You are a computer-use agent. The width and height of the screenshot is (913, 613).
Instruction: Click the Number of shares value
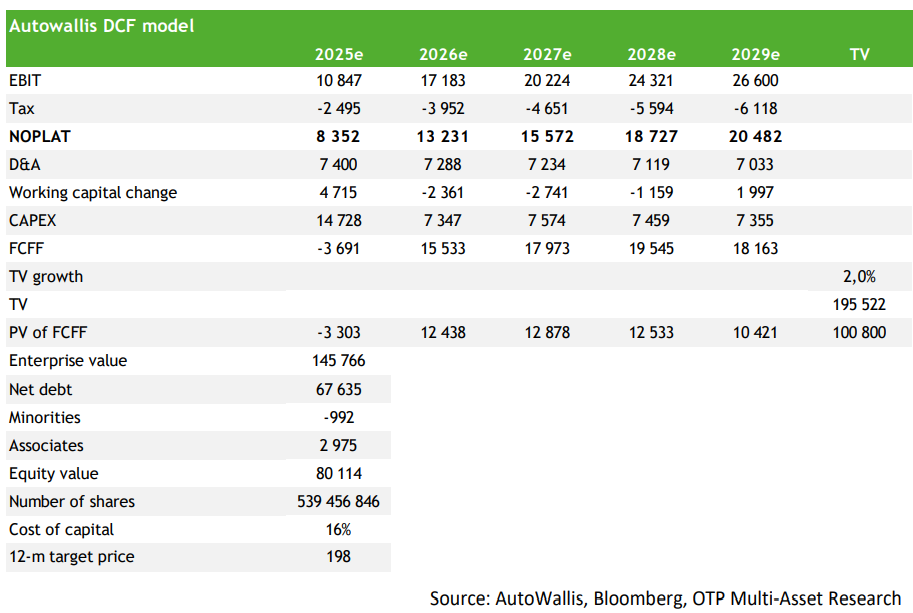338,501
